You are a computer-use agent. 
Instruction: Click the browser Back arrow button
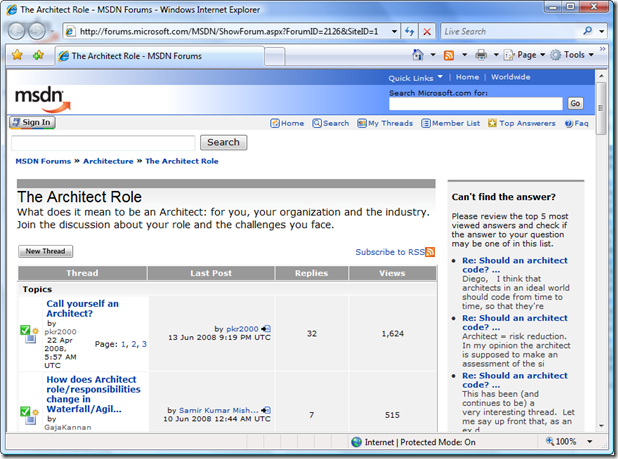[x=17, y=32]
